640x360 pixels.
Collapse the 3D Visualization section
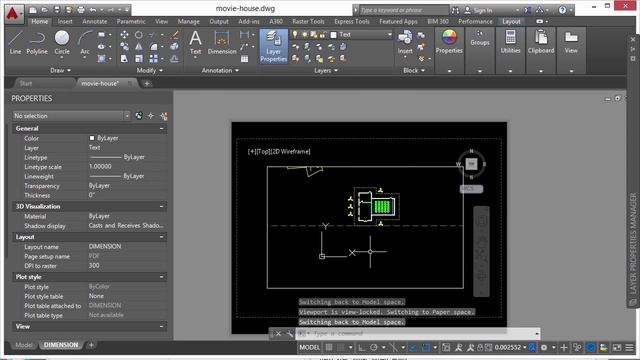coord(162,207)
